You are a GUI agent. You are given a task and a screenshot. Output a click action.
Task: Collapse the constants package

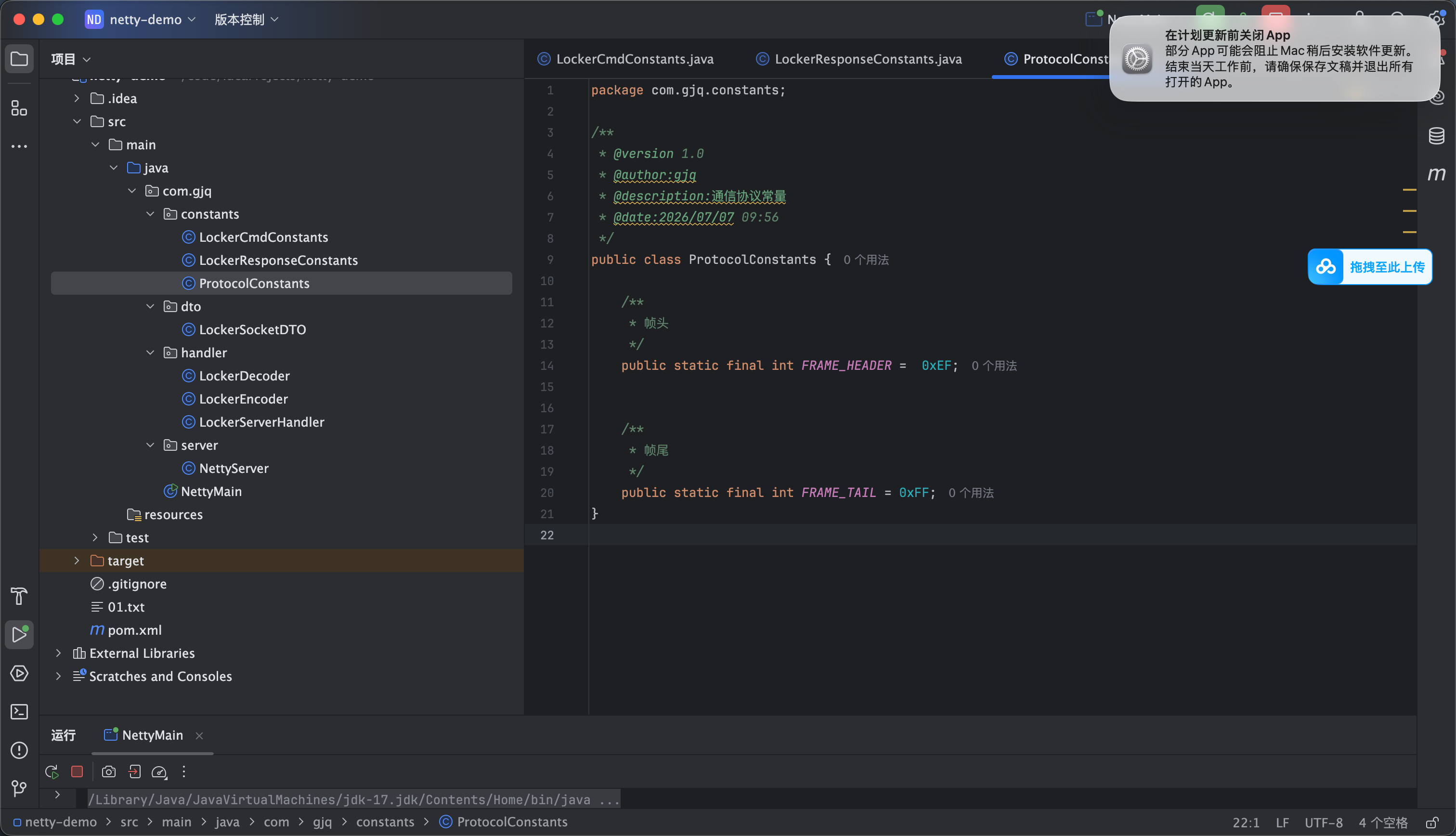click(x=150, y=214)
